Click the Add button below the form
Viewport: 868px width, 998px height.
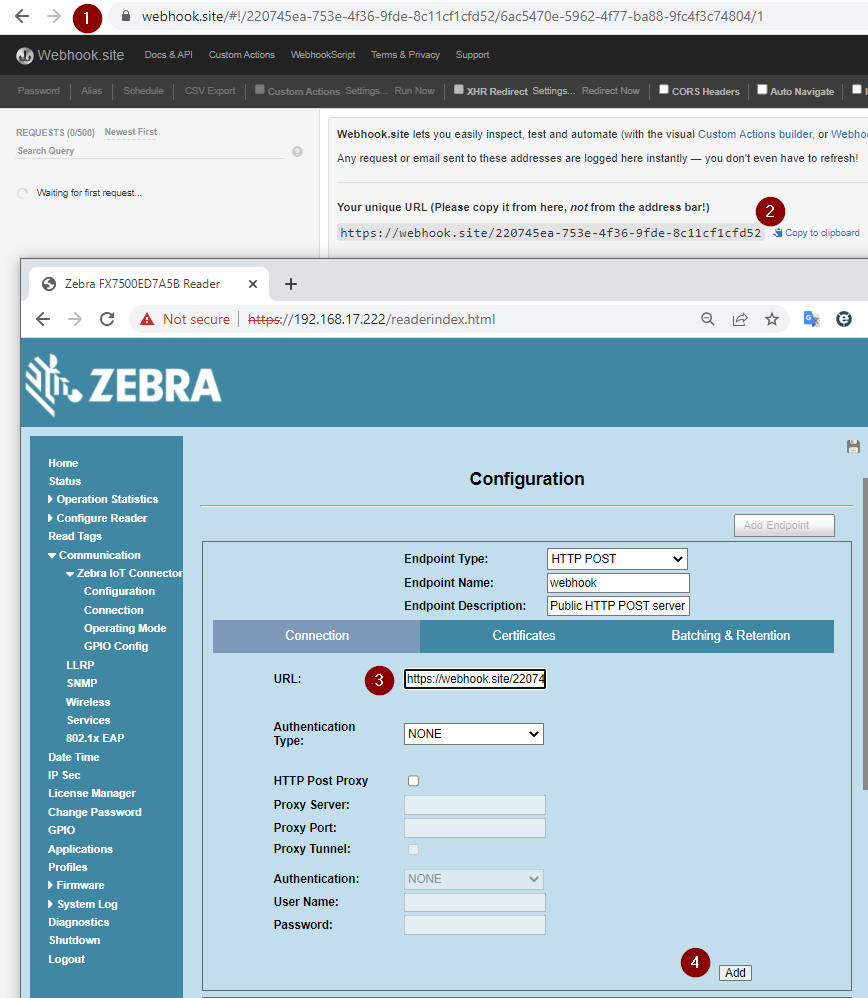point(735,973)
